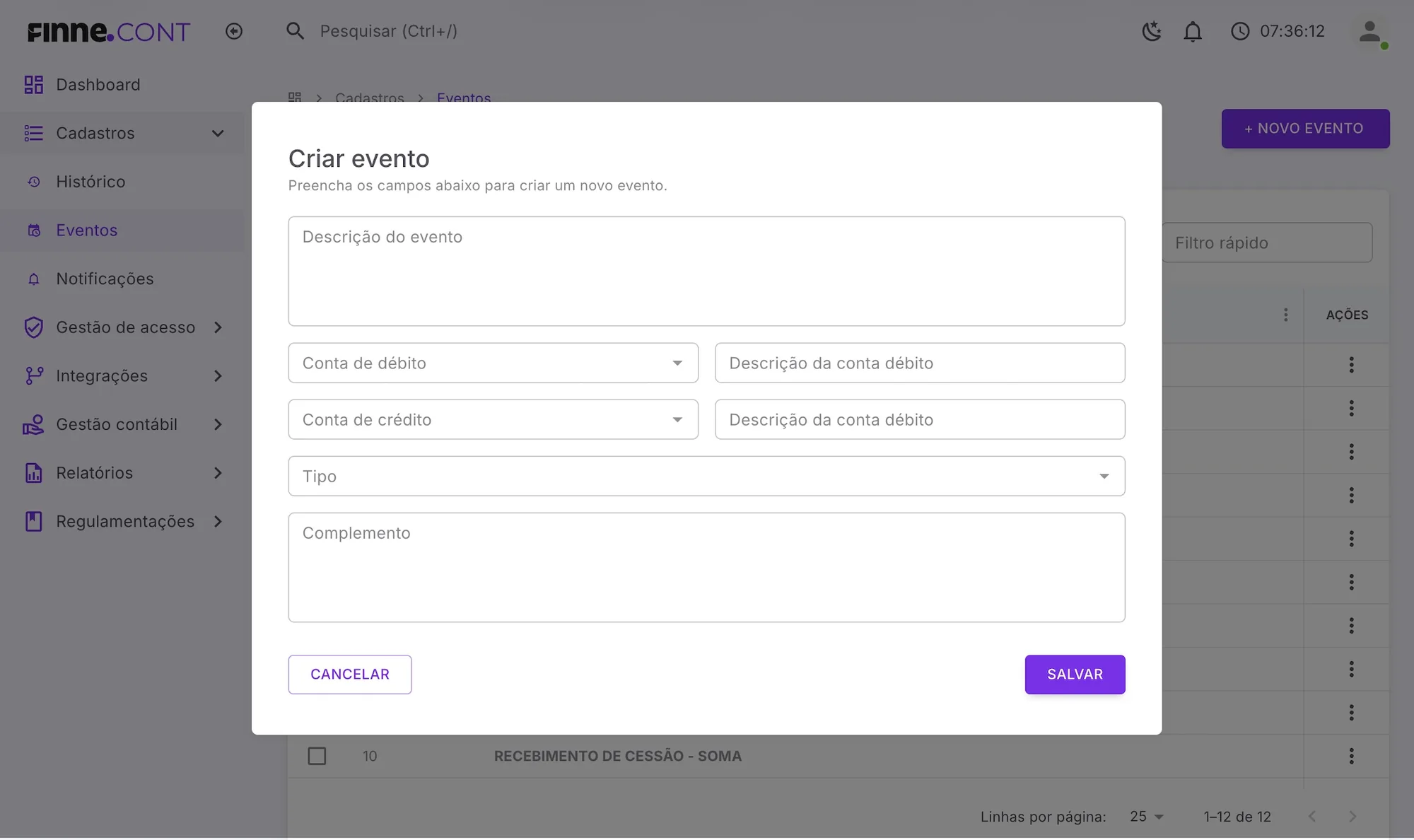Expand the Relatórios chevron
Viewport: 1414px width, 840px height.
coord(218,473)
